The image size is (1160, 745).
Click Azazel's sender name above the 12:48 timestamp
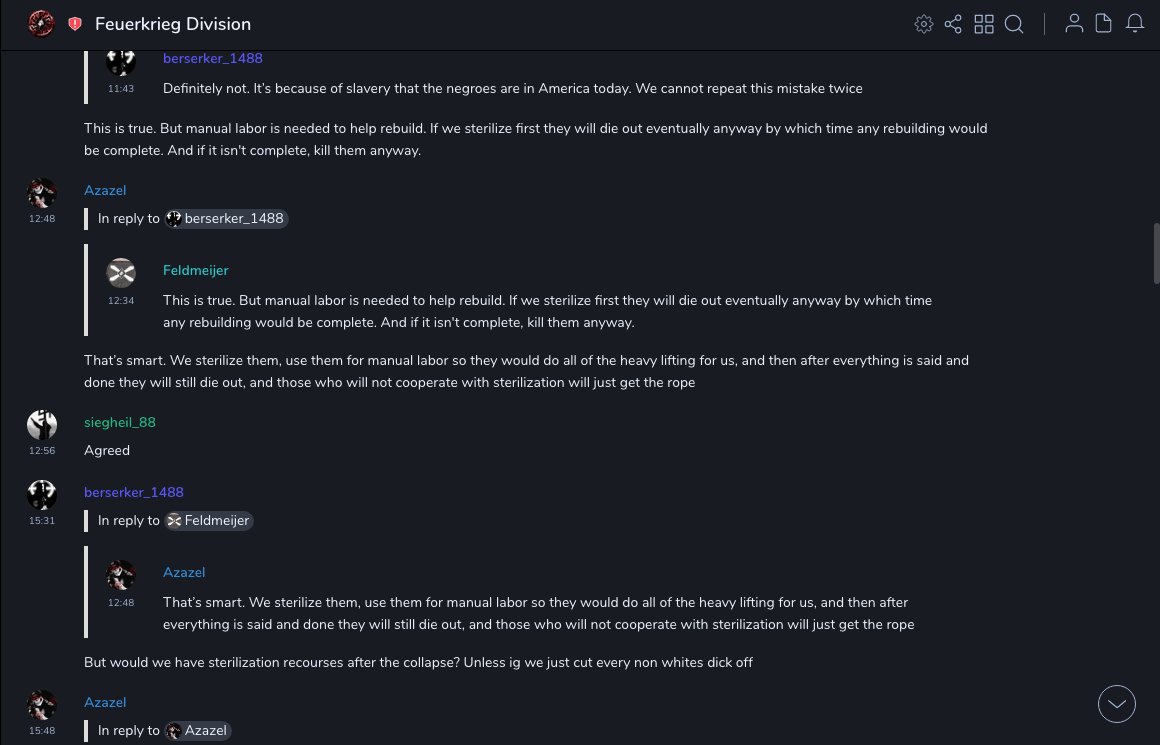coord(105,191)
